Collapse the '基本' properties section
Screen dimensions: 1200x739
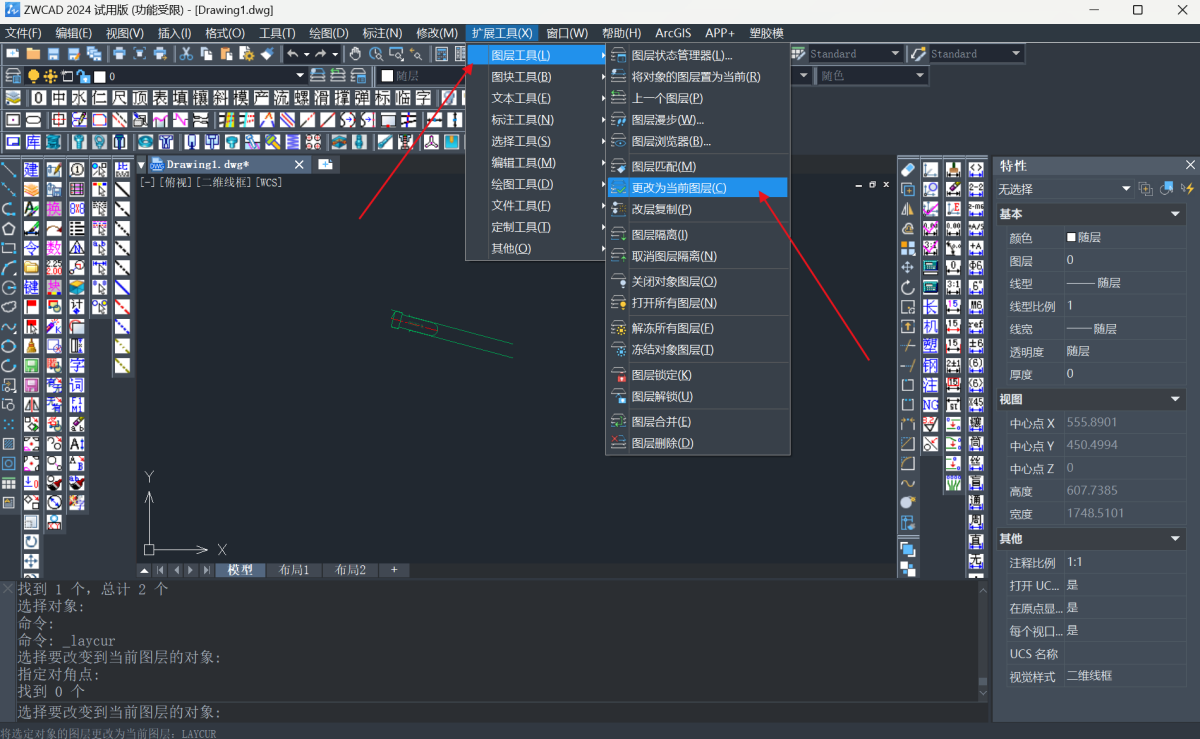1176,214
